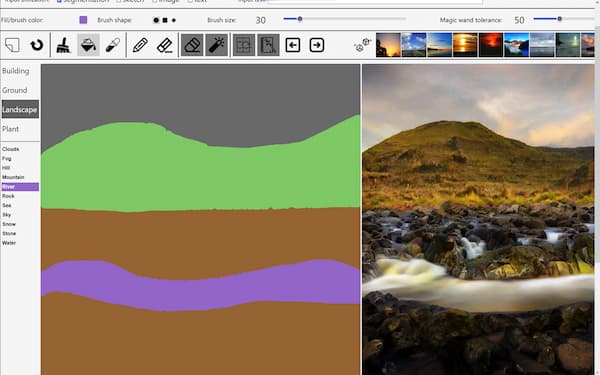This screenshot has width=600, height=375.
Task: Select the dark eraser tool
Action: (192, 45)
